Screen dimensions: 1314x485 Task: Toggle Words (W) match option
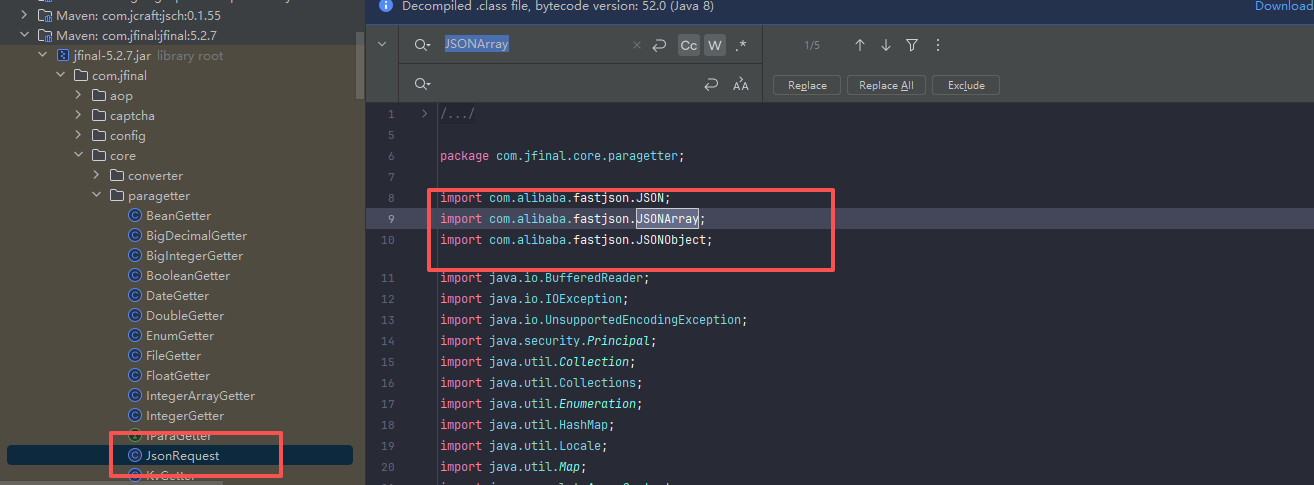pyautogui.click(x=714, y=45)
